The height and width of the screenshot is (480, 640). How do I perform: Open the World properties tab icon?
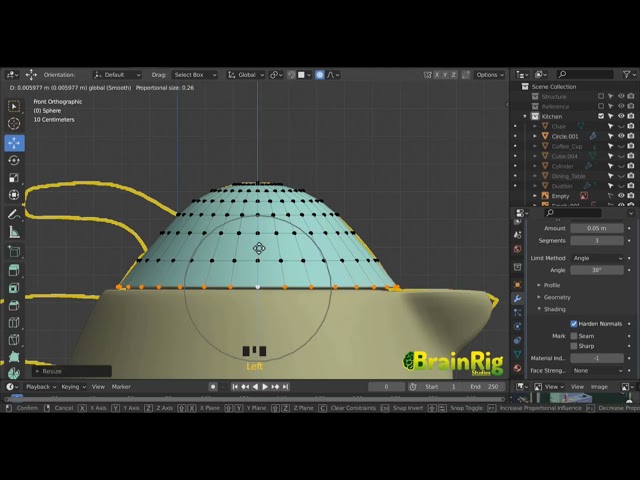pos(518,249)
